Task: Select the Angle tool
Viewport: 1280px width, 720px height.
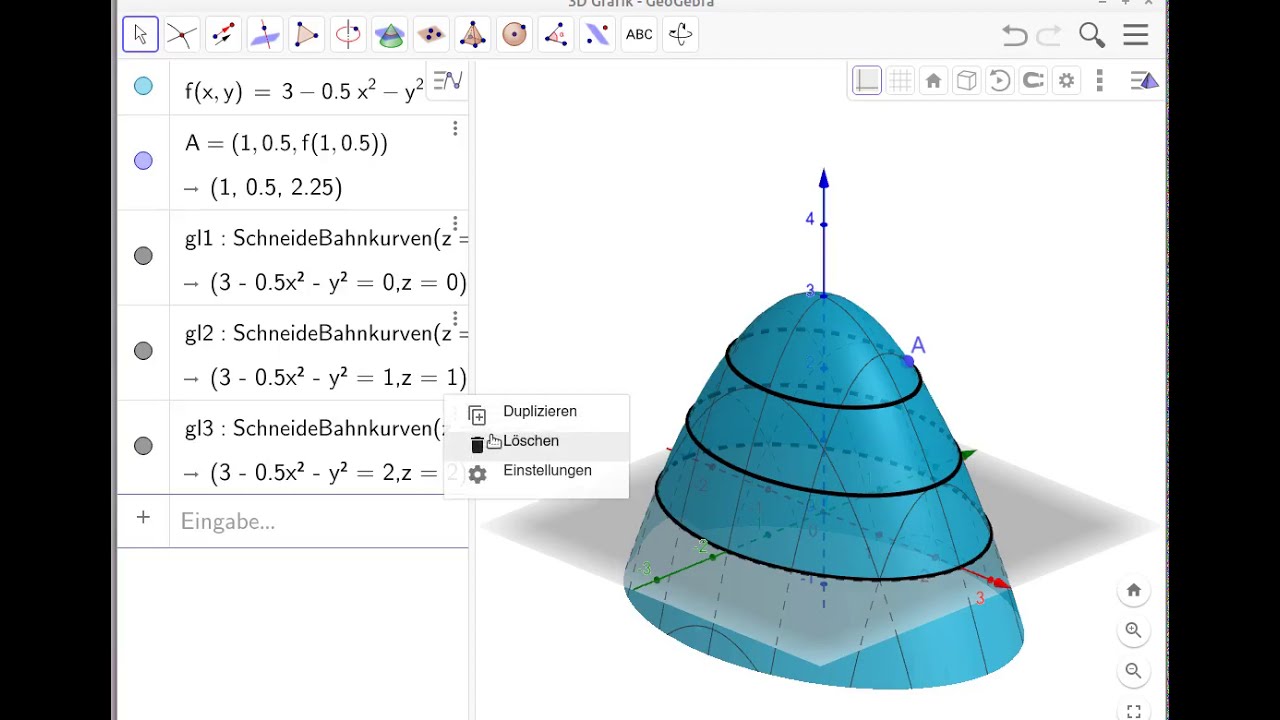Action: pos(556,35)
